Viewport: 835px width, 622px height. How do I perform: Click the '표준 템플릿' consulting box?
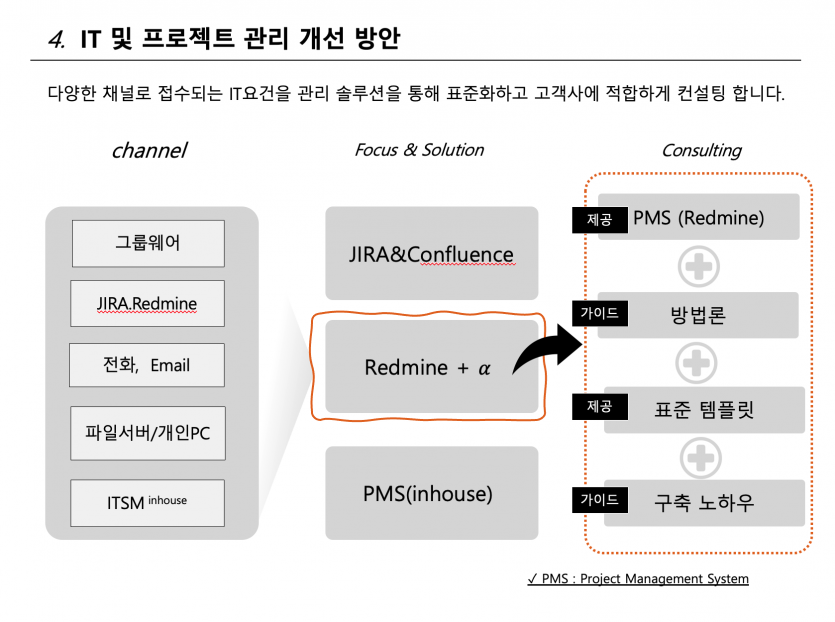pyautogui.click(x=704, y=410)
